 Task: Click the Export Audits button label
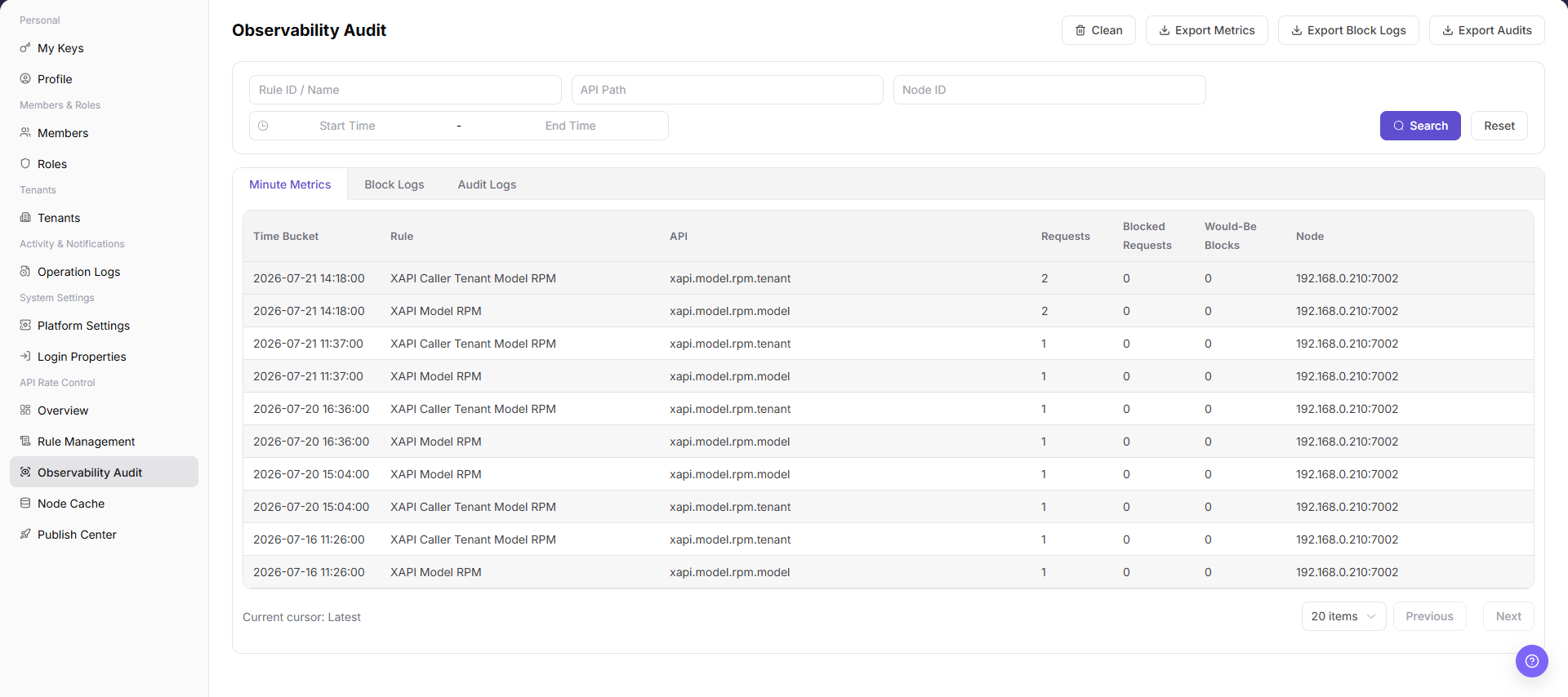point(1495,30)
